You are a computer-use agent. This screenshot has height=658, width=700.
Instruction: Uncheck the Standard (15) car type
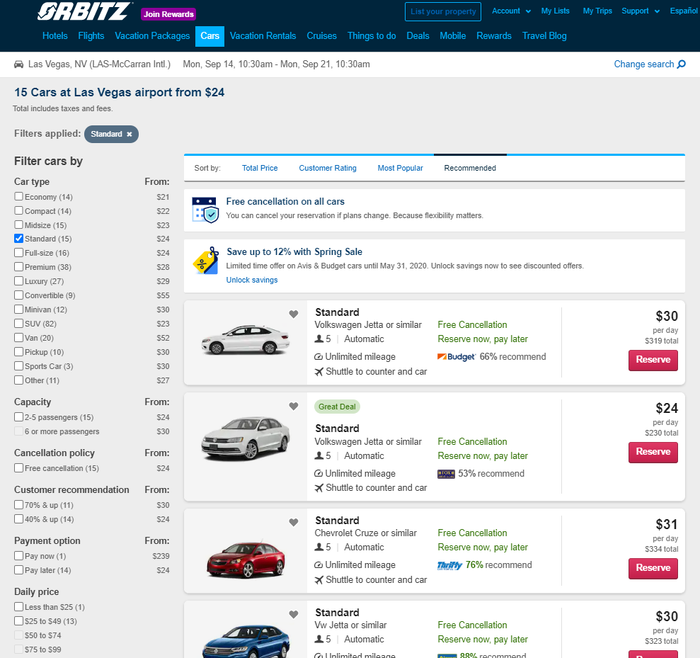19,238
